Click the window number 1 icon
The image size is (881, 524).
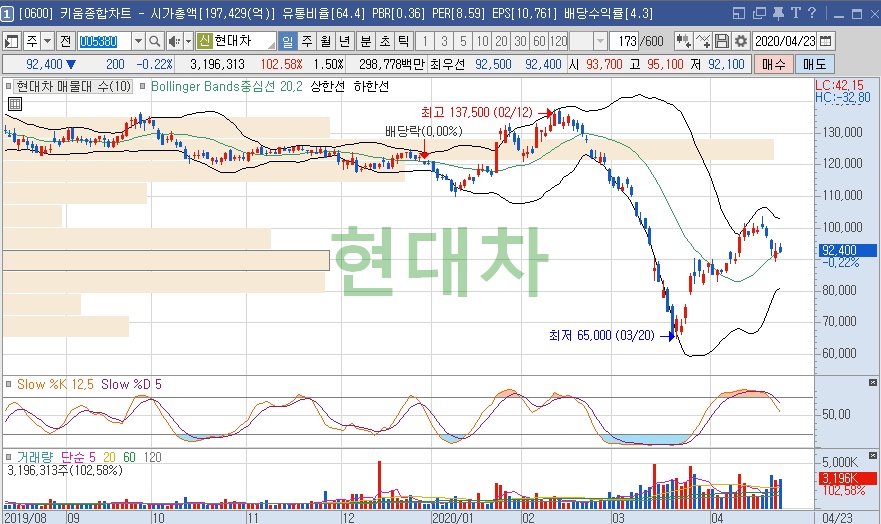[x=7, y=13]
